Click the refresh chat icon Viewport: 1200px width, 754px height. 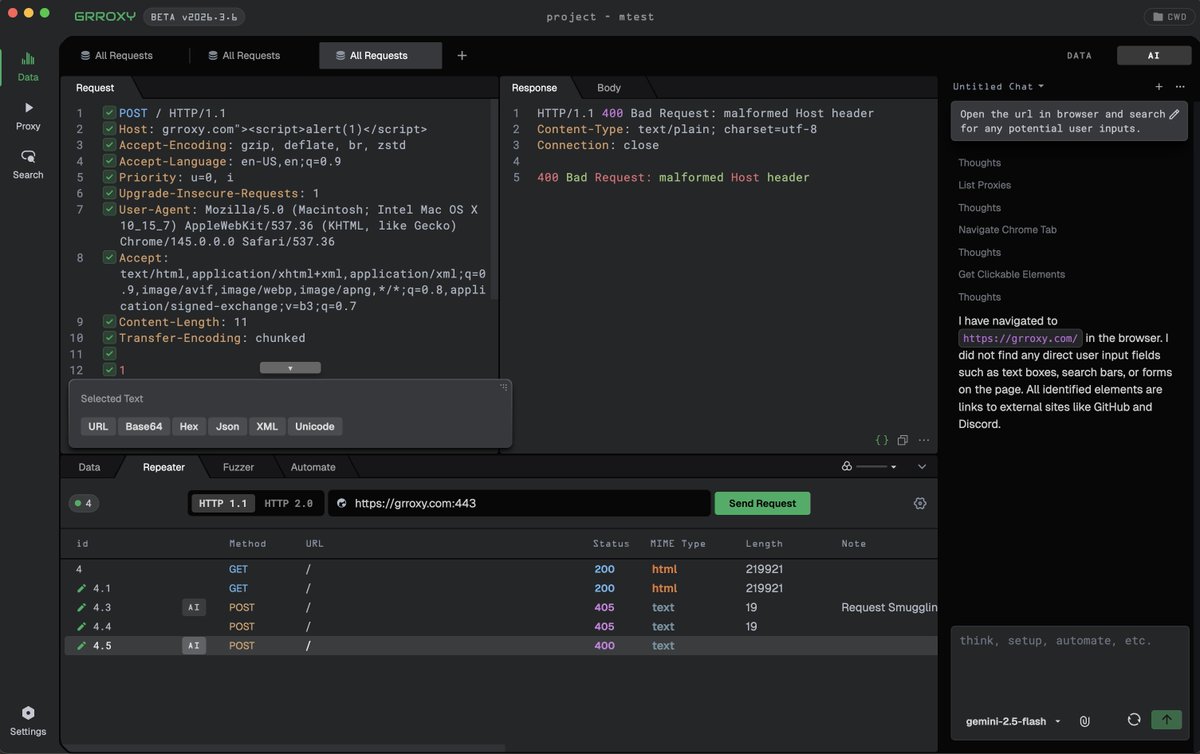[x=1133, y=720]
